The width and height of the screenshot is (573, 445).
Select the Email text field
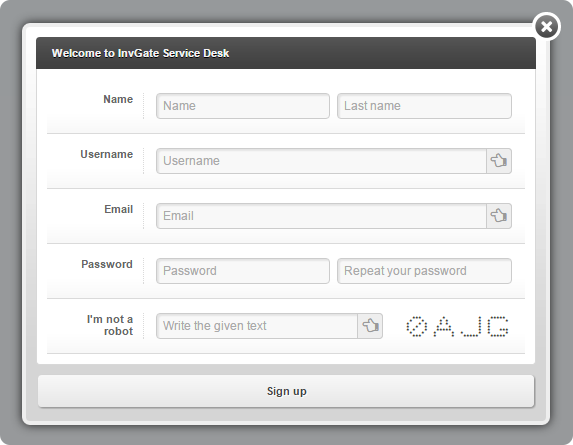[321, 216]
